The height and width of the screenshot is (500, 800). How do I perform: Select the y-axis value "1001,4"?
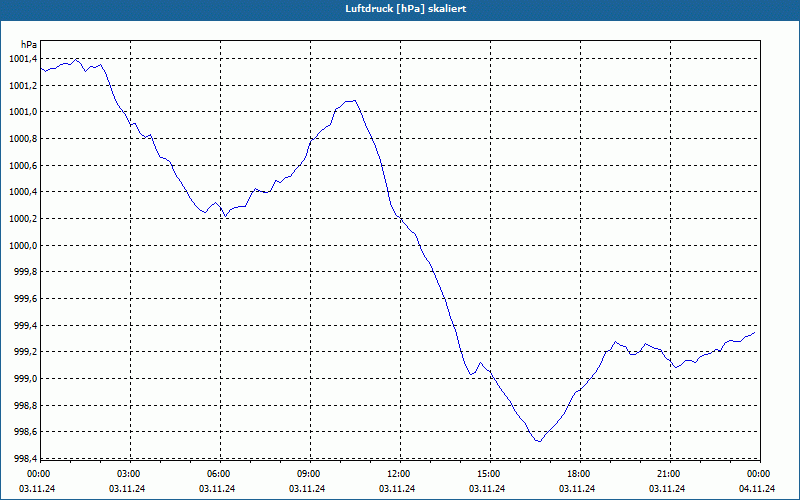(x=23, y=59)
